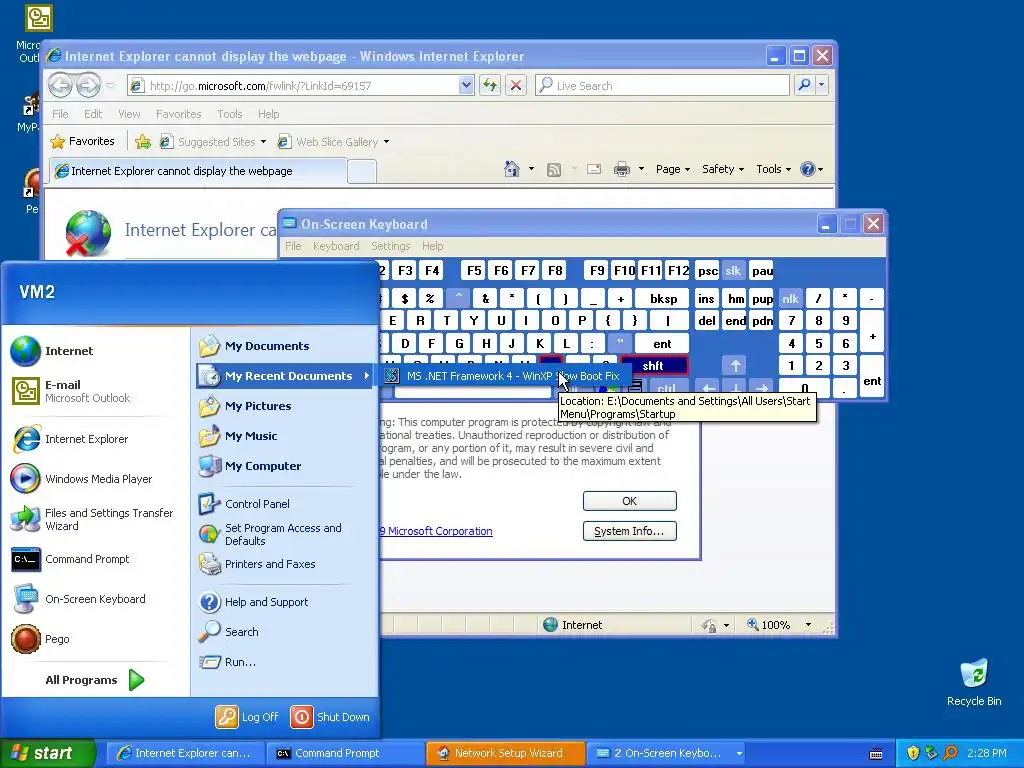1024x768 pixels.
Task: Switch to Command Prompt taskbar button
Action: pyautogui.click(x=344, y=753)
